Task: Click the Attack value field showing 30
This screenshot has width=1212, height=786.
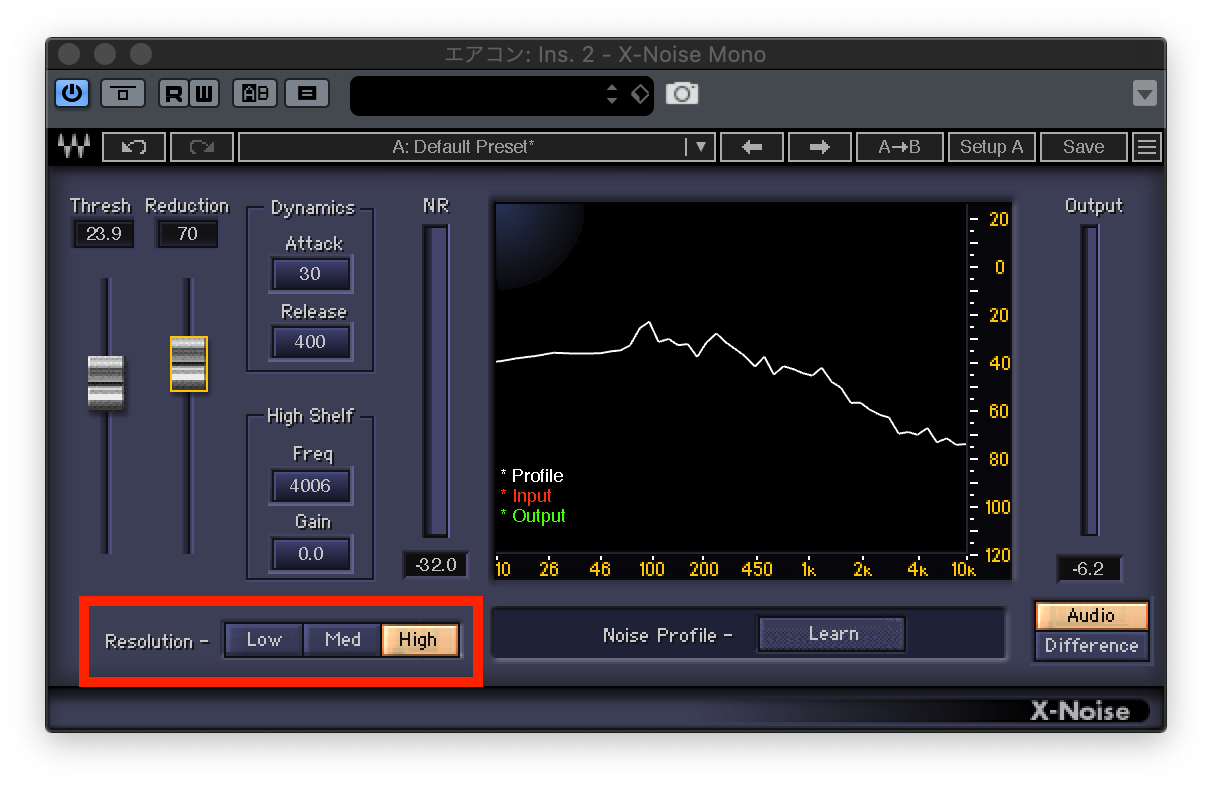Action: (x=311, y=273)
